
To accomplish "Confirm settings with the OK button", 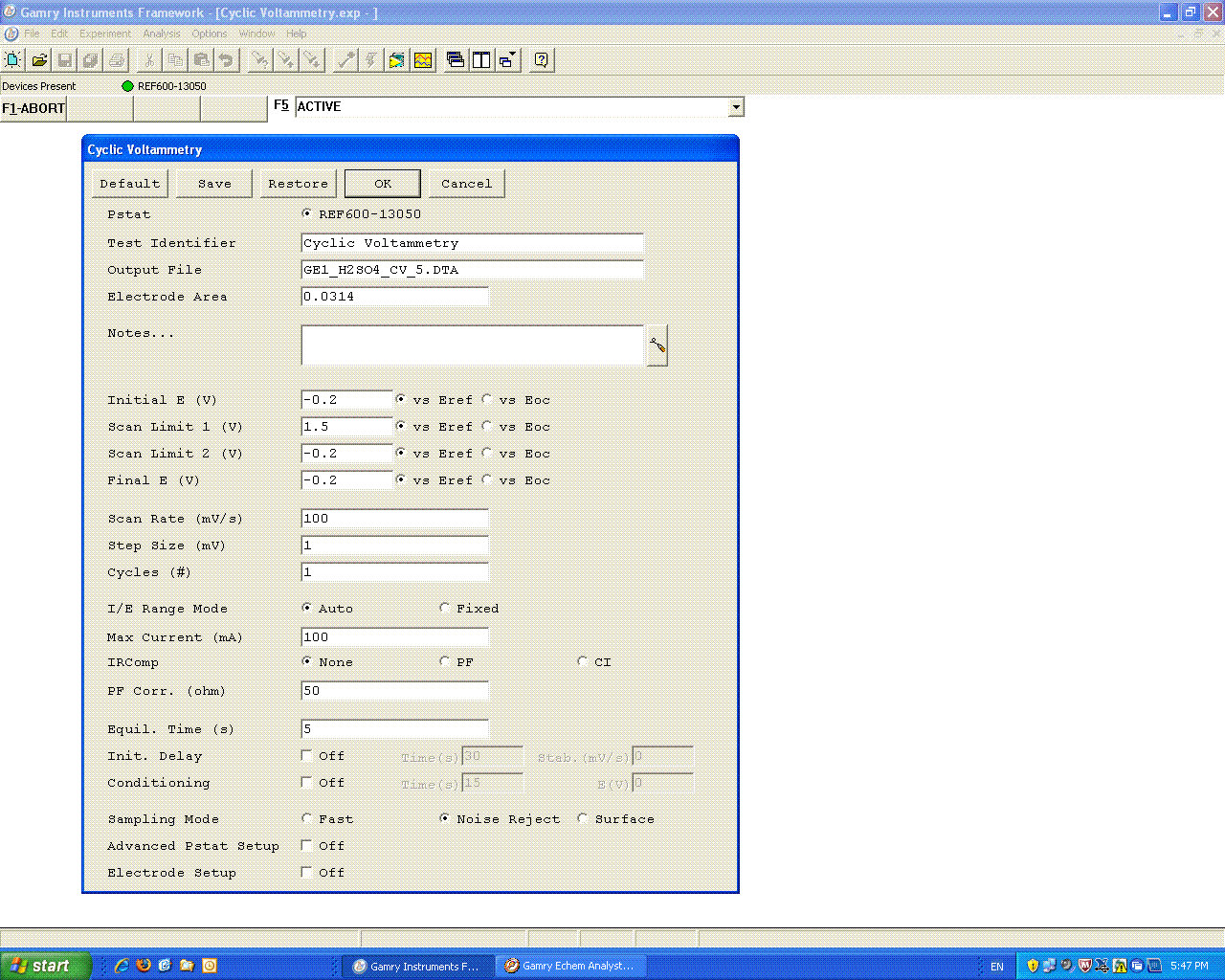I will 383,184.
